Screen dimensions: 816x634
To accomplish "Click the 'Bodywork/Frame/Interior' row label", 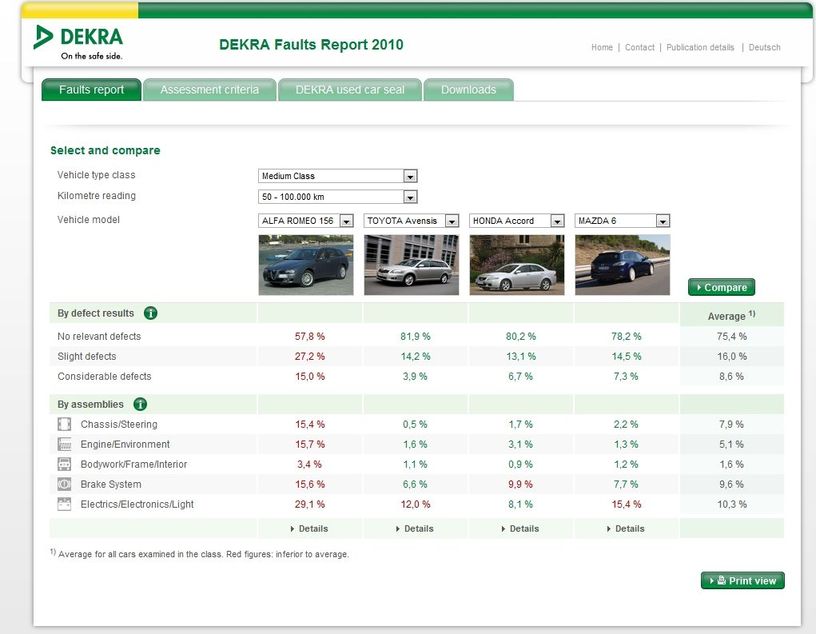I will point(134,464).
